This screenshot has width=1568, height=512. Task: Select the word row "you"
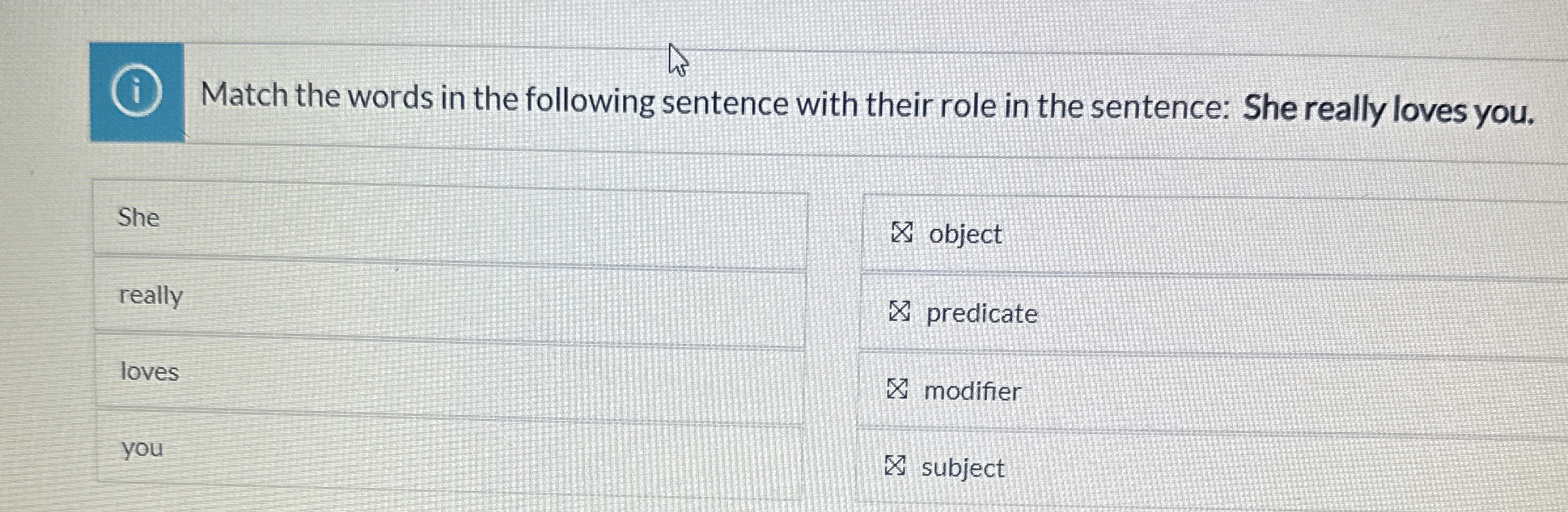[x=393, y=449]
